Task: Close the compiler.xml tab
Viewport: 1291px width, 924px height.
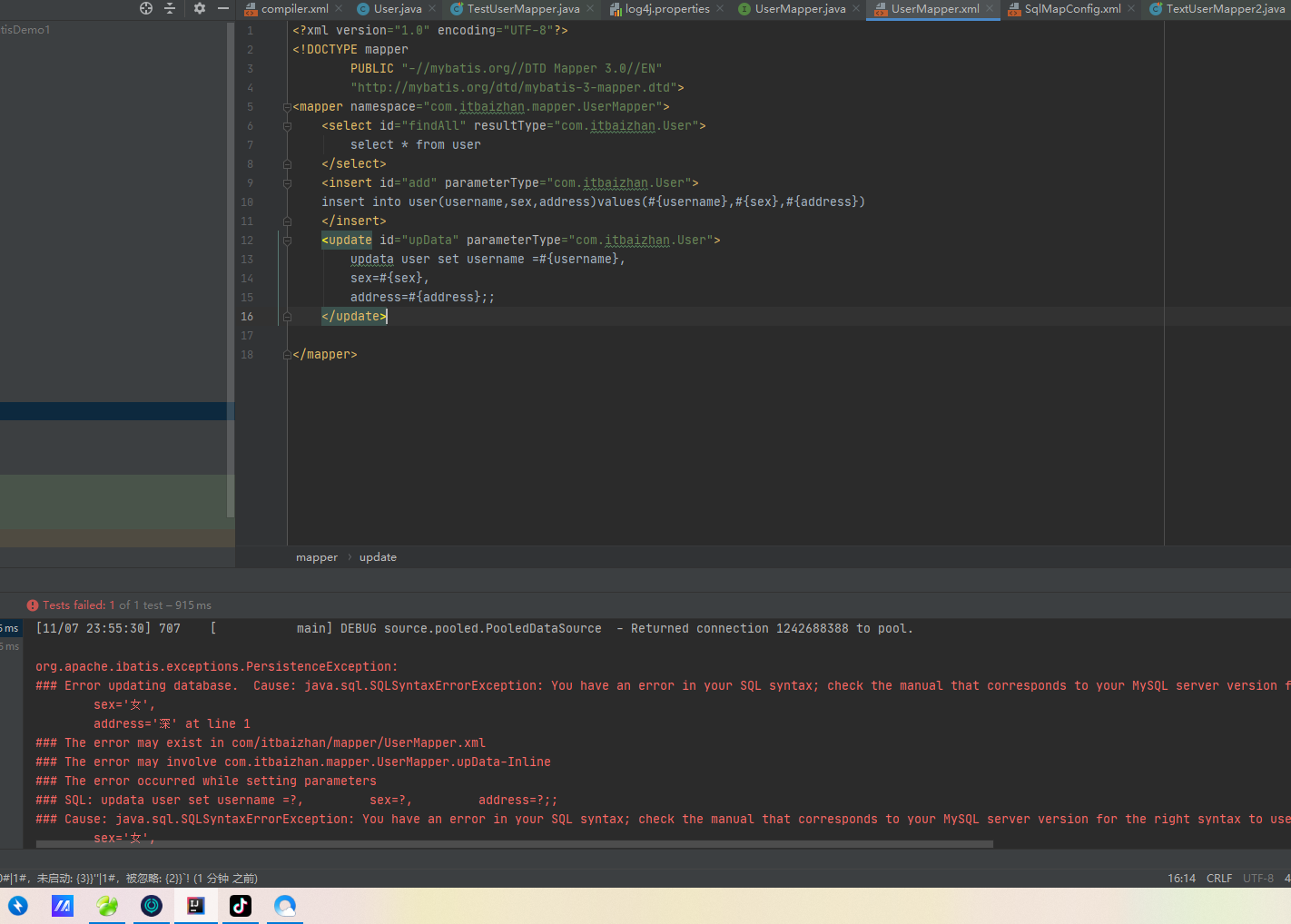Action: coord(339,9)
